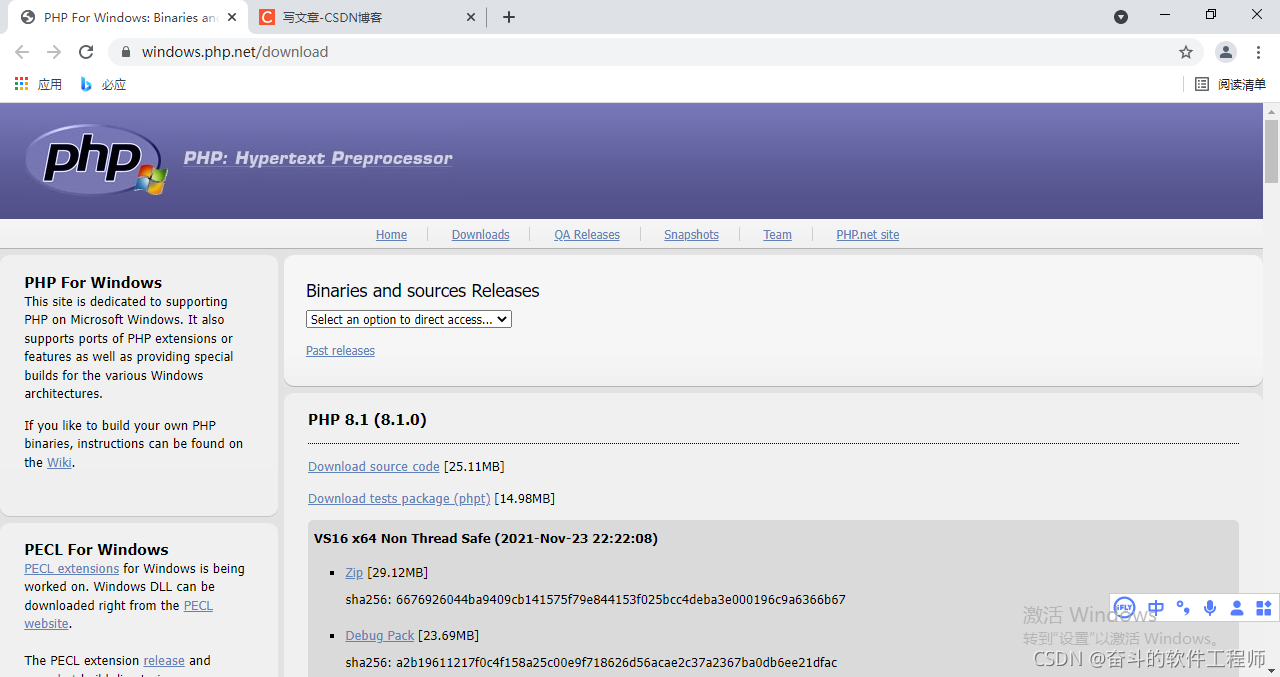
Task: Go back with the browser back arrow
Action: (22, 52)
